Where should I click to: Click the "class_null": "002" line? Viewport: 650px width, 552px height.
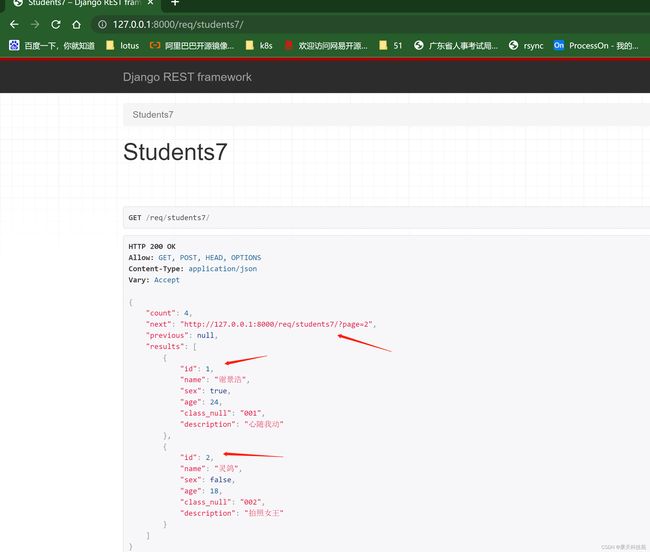click(x=222, y=502)
